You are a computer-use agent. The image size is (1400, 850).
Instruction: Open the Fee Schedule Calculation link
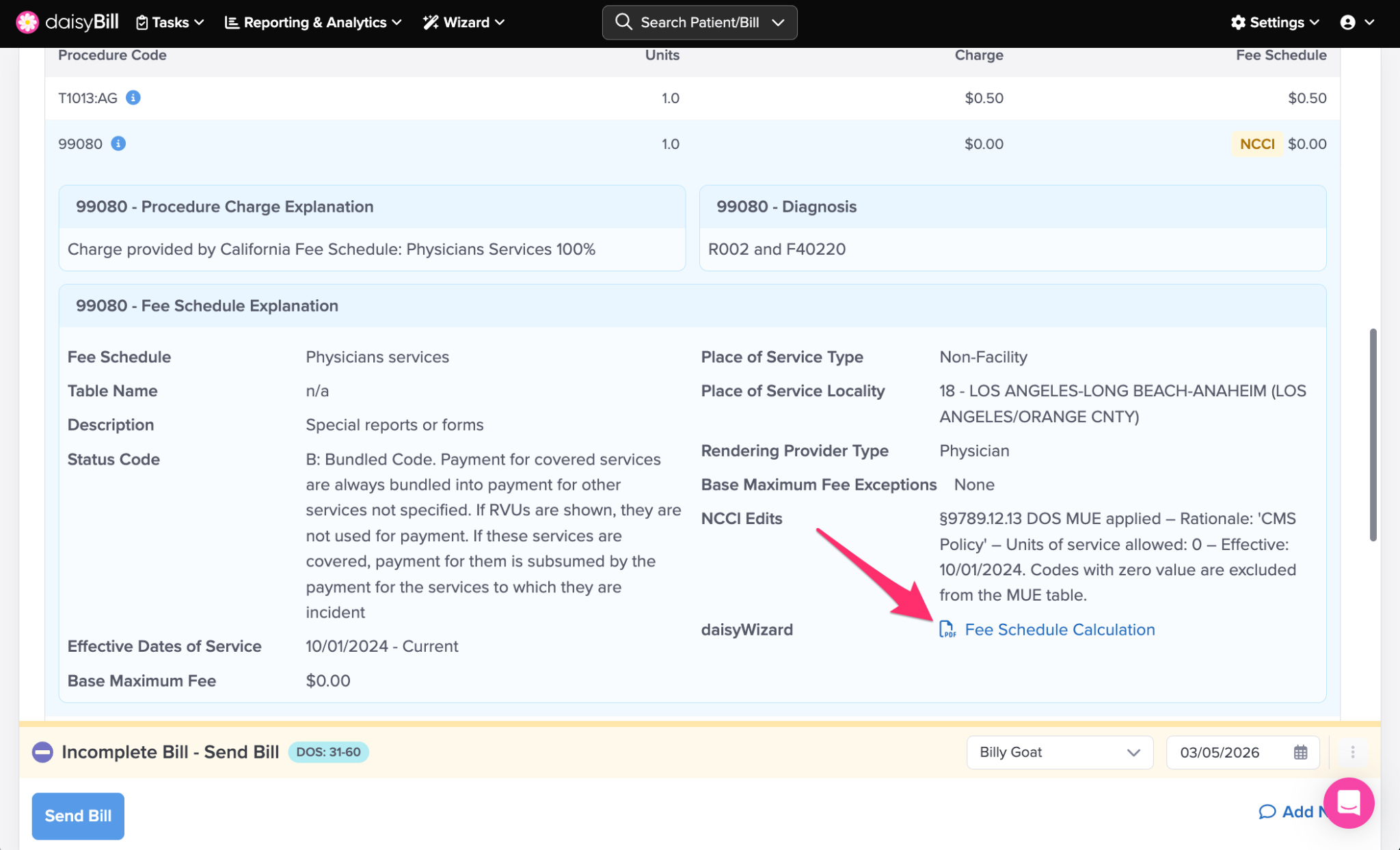coord(1059,629)
